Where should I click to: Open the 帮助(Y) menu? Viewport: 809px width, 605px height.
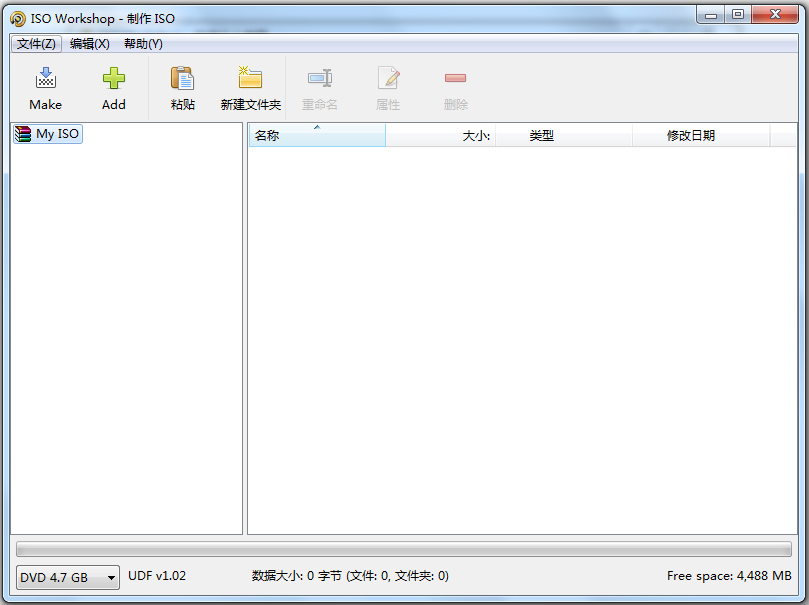(143, 44)
